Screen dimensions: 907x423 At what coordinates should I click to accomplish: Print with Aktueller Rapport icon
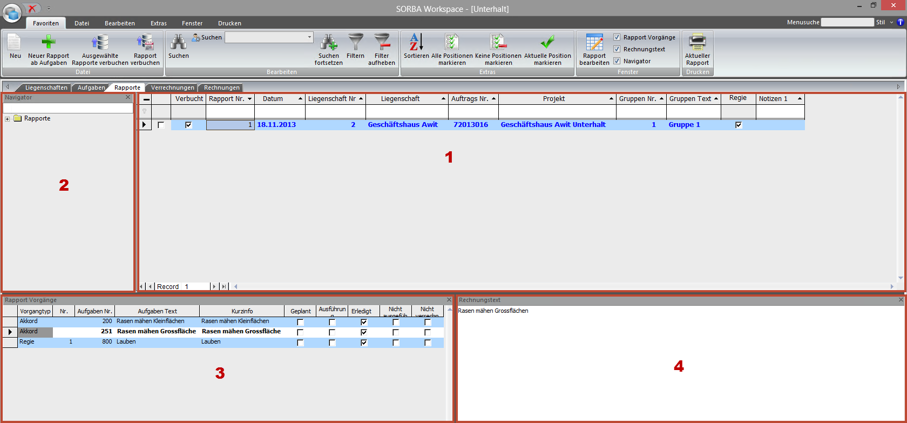click(x=697, y=42)
